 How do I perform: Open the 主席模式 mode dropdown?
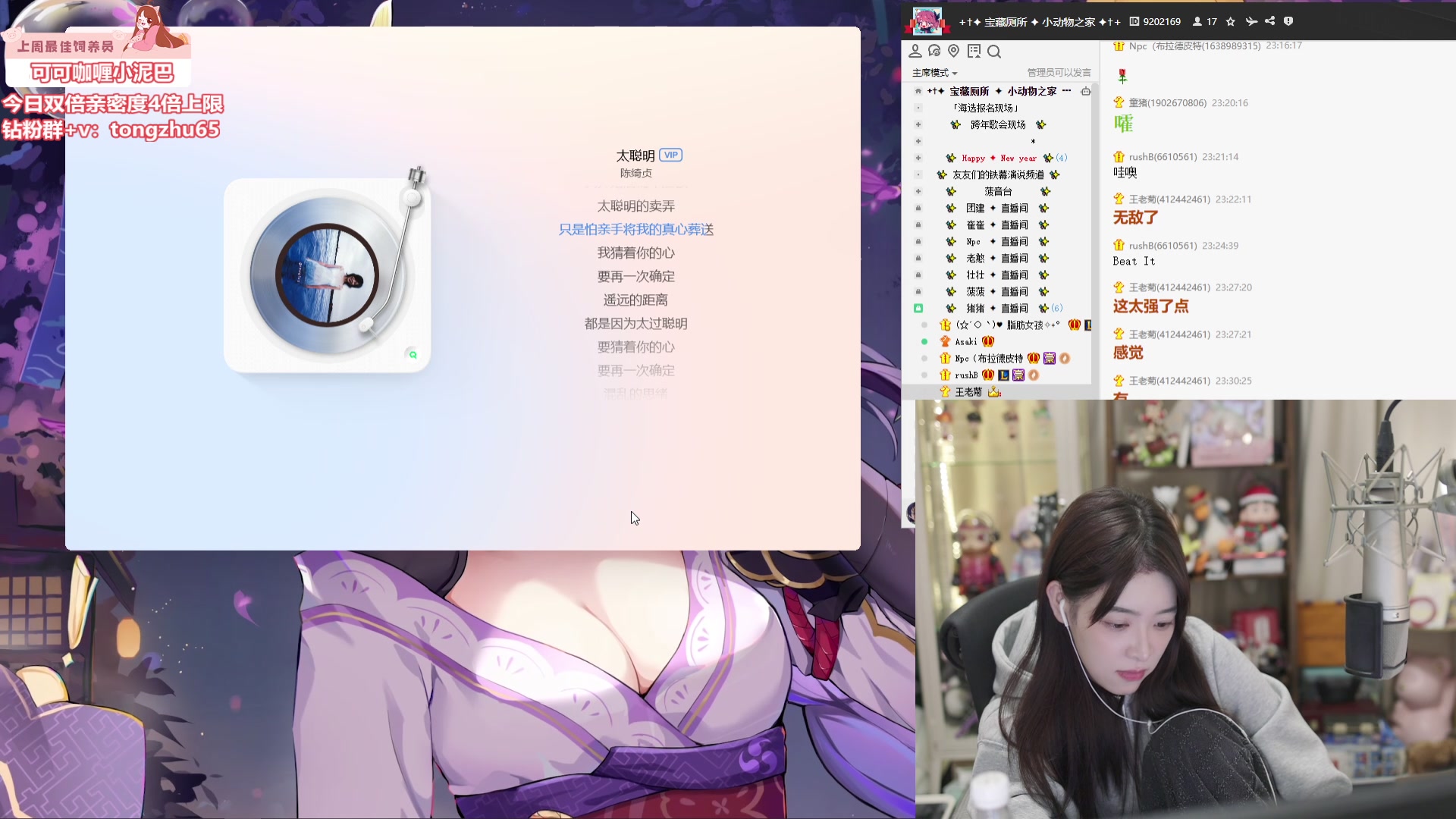pos(934,73)
